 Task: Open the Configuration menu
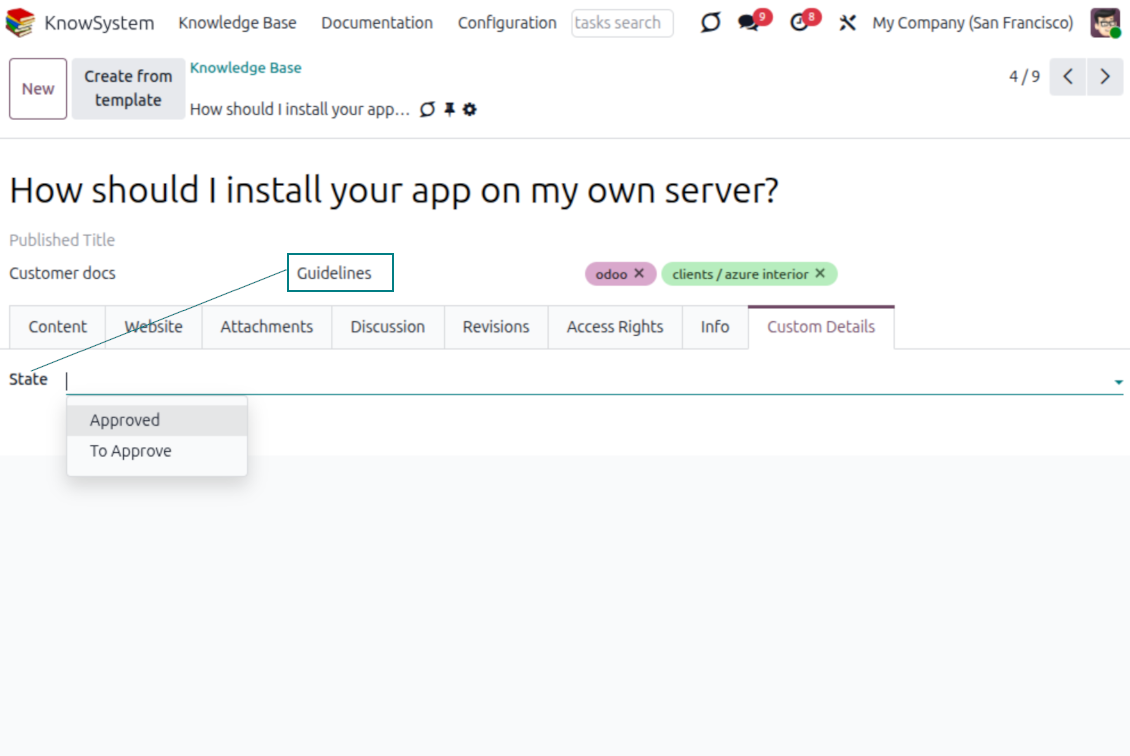(x=507, y=23)
